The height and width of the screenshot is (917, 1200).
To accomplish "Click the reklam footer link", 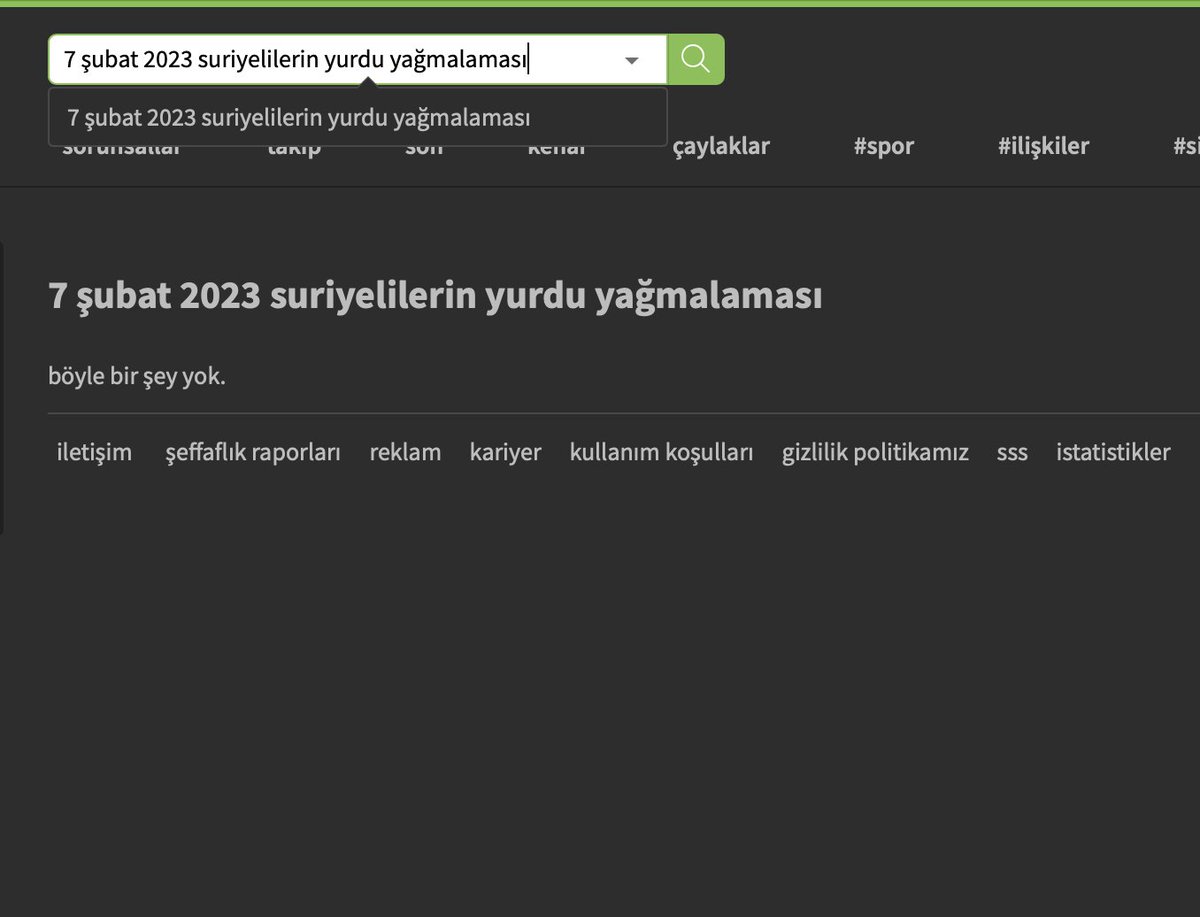I will pos(405,452).
